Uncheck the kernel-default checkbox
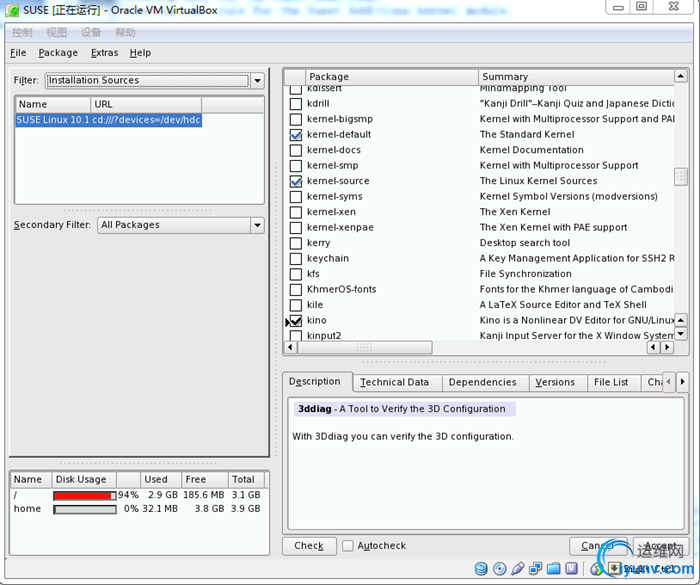The height and width of the screenshot is (585, 700). [296, 135]
